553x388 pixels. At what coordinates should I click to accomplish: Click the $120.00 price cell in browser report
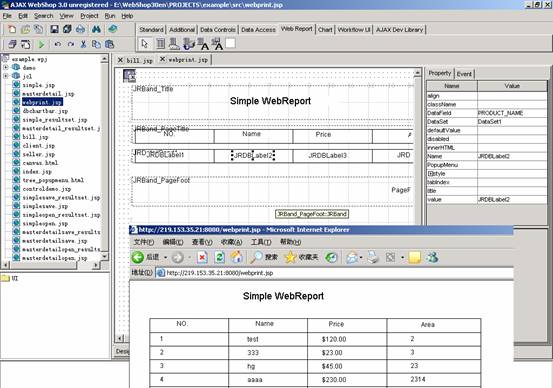tap(334, 339)
